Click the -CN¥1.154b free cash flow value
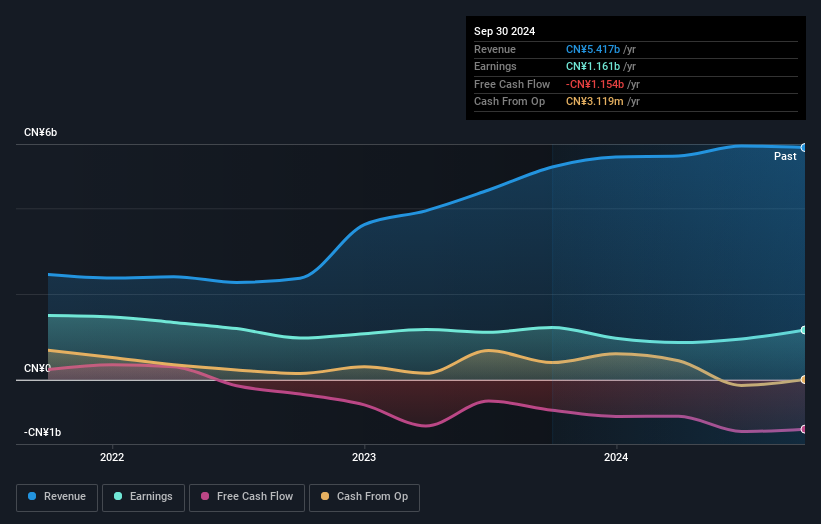The width and height of the screenshot is (821, 524). click(x=595, y=84)
